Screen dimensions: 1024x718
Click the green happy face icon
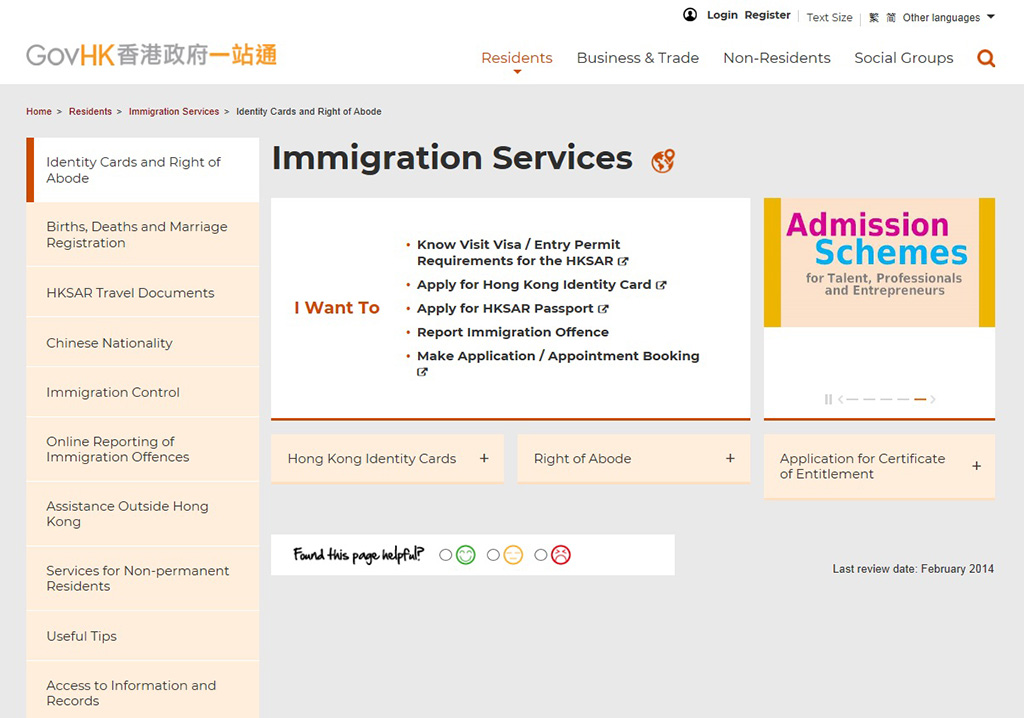(x=466, y=555)
